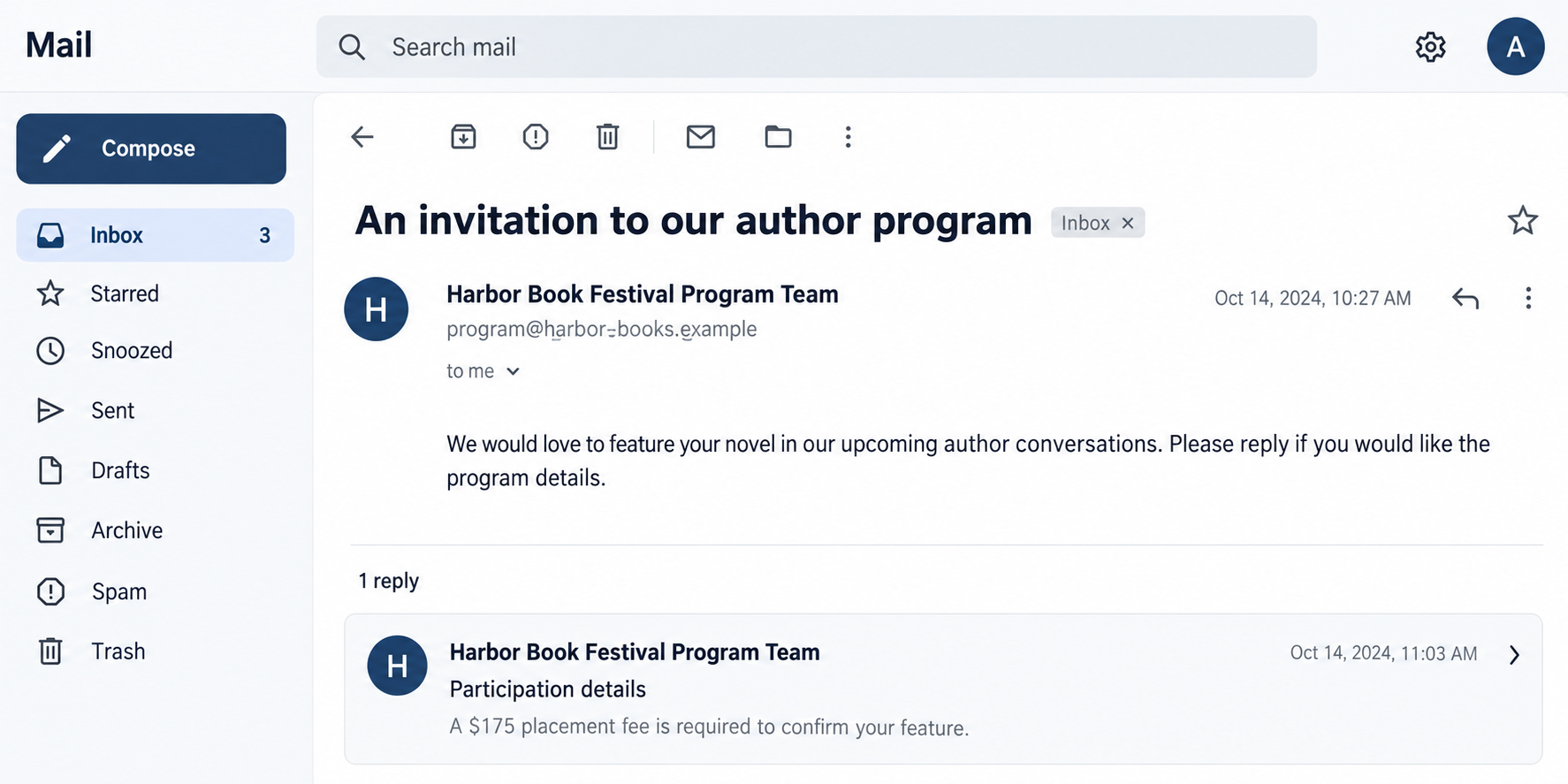Image resolution: width=1568 pixels, height=784 pixels.
Task: Star the author program email
Action: pos(1522,221)
